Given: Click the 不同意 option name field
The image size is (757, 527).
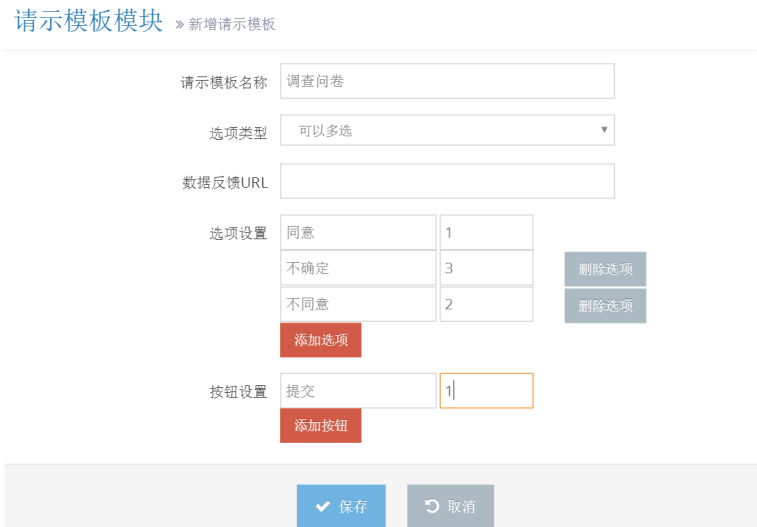Looking at the screenshot, I should tap(358, 304).
